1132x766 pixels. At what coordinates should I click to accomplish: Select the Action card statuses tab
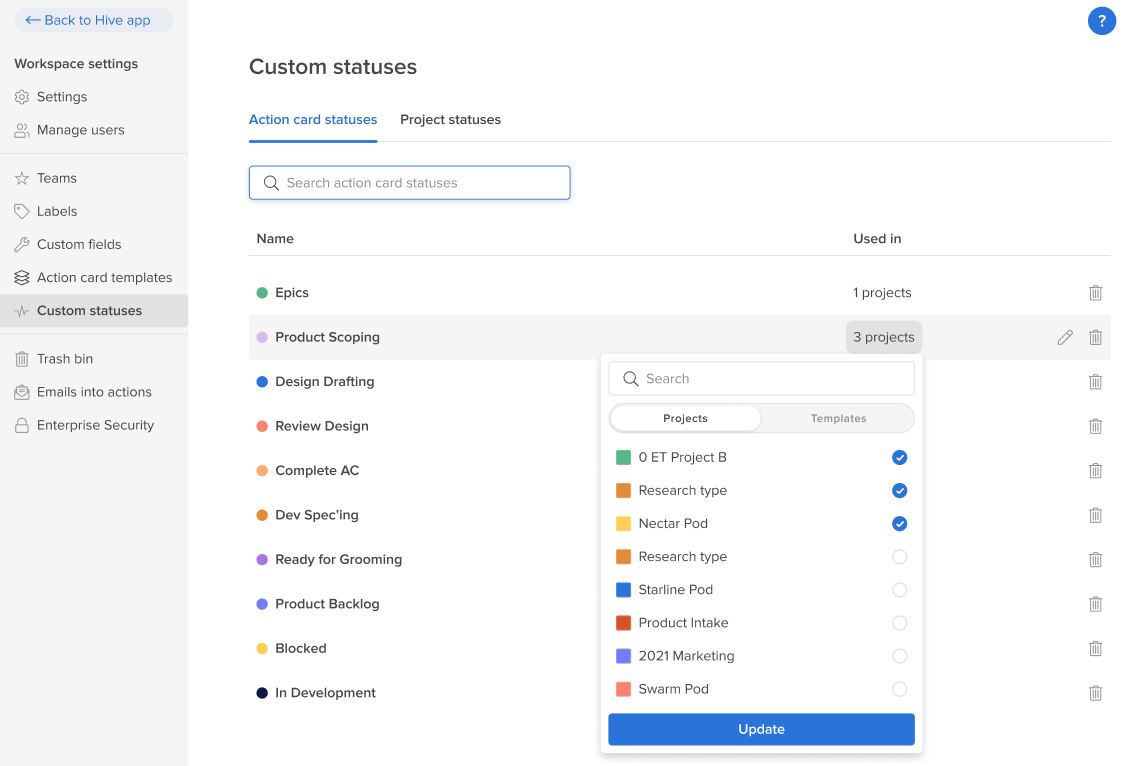(x=313, y=120)
